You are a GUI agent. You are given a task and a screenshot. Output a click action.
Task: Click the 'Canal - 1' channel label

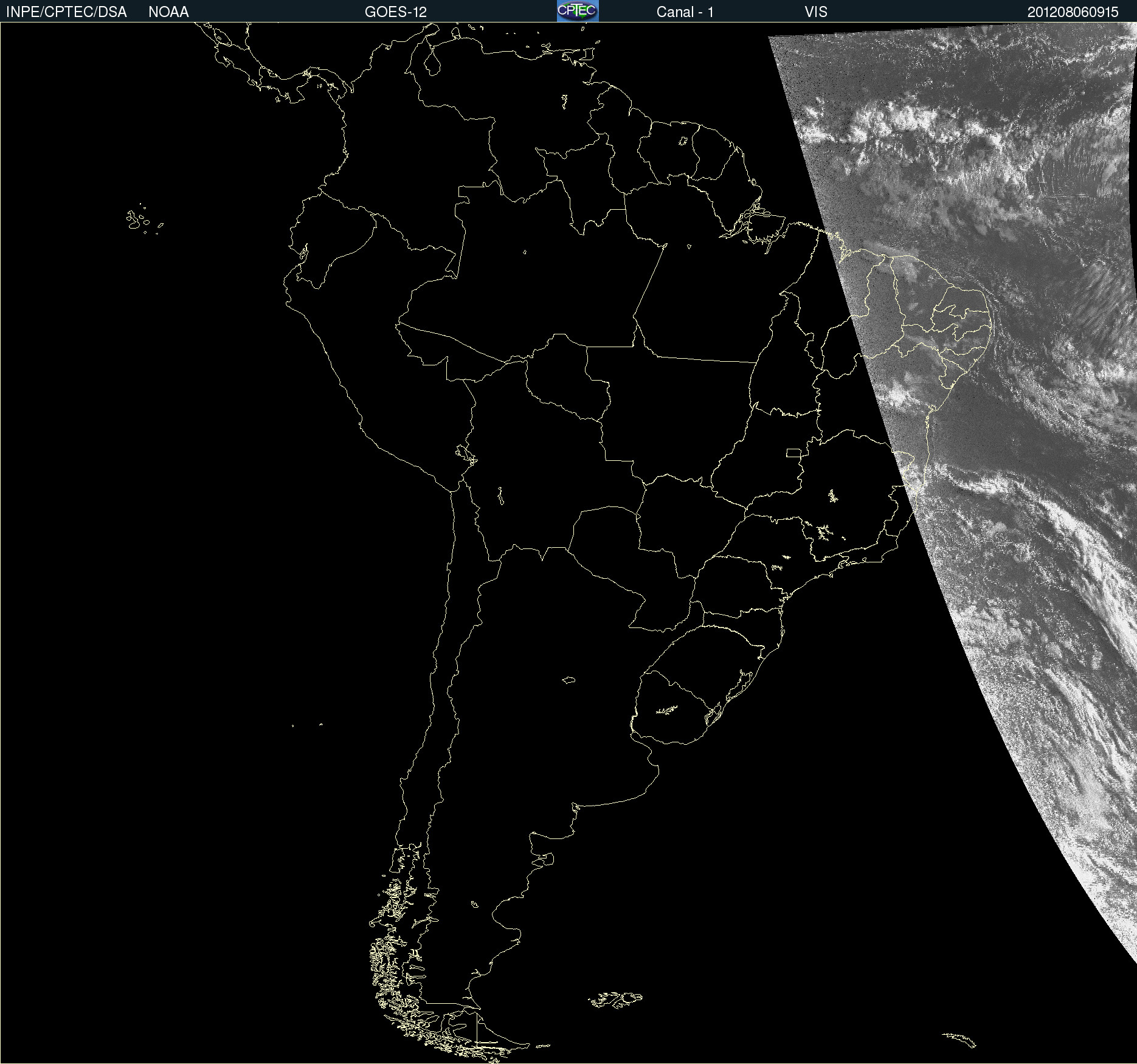(x=685, y=12)
